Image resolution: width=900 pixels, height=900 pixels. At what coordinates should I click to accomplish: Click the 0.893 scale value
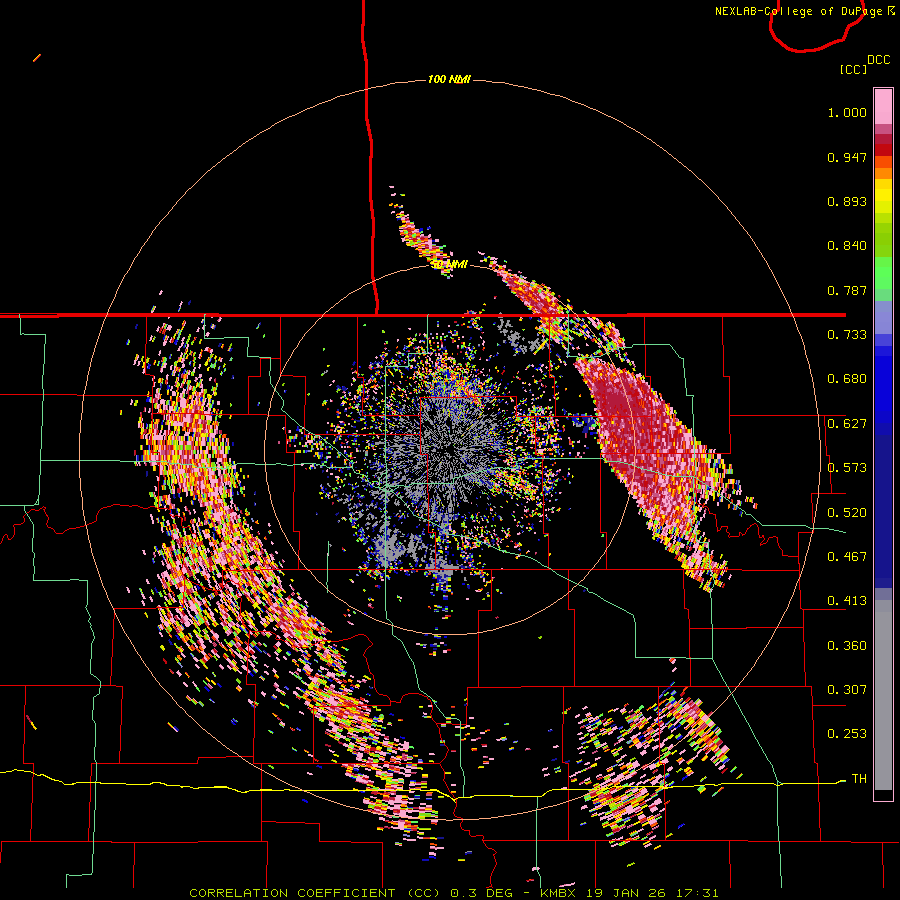(847, 201)
